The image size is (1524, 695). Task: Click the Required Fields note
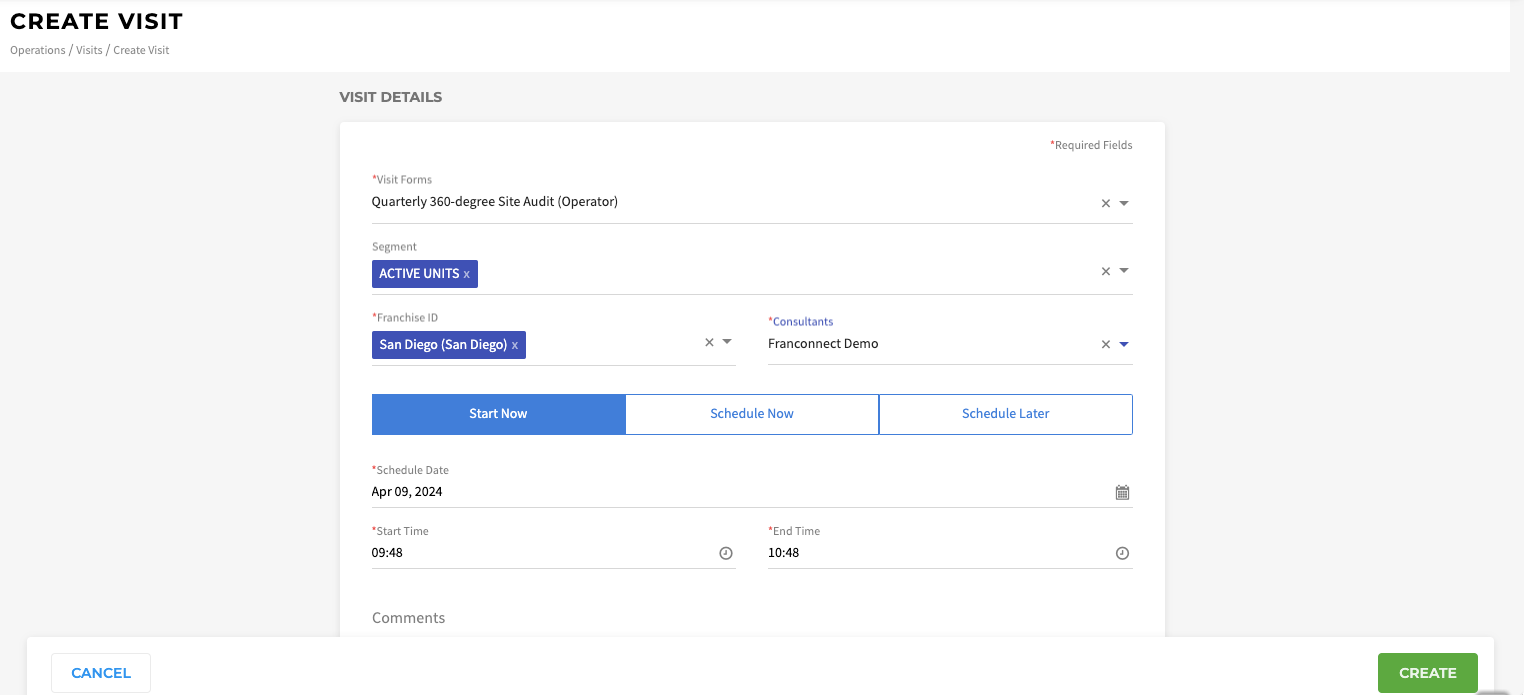[1091, 145]
